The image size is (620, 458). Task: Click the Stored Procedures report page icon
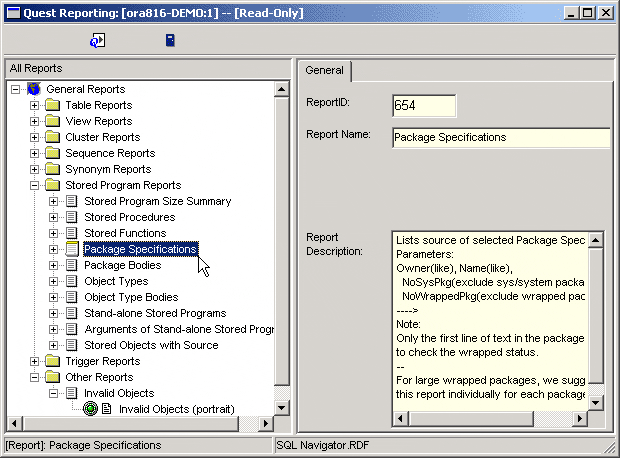point(72,217)
